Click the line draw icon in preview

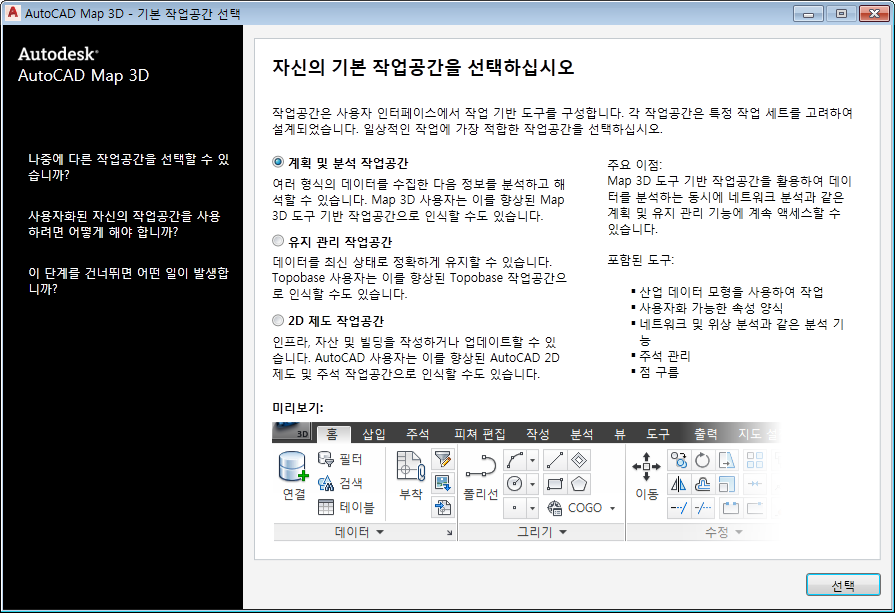(555, 460)
